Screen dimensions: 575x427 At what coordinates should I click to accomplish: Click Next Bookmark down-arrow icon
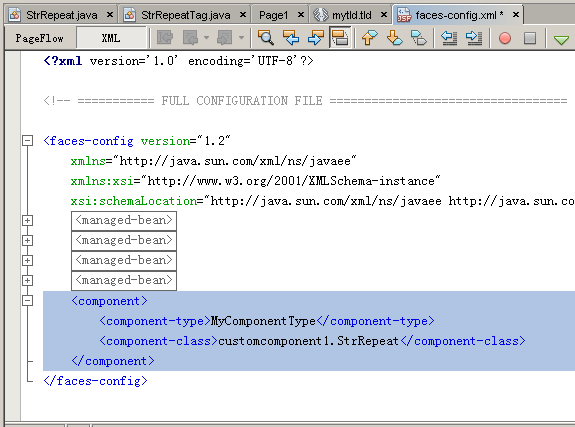point(394,38)
